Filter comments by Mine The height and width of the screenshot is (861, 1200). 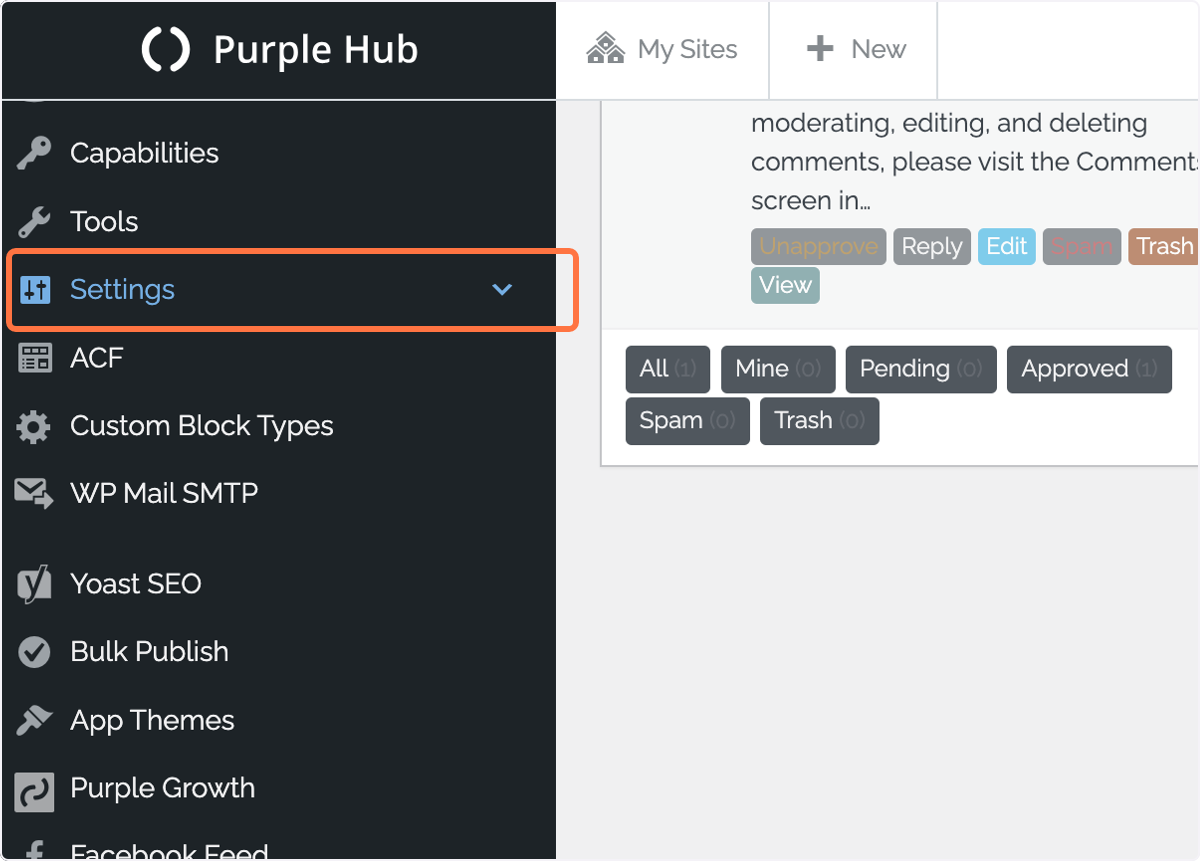tap(778, 369)
